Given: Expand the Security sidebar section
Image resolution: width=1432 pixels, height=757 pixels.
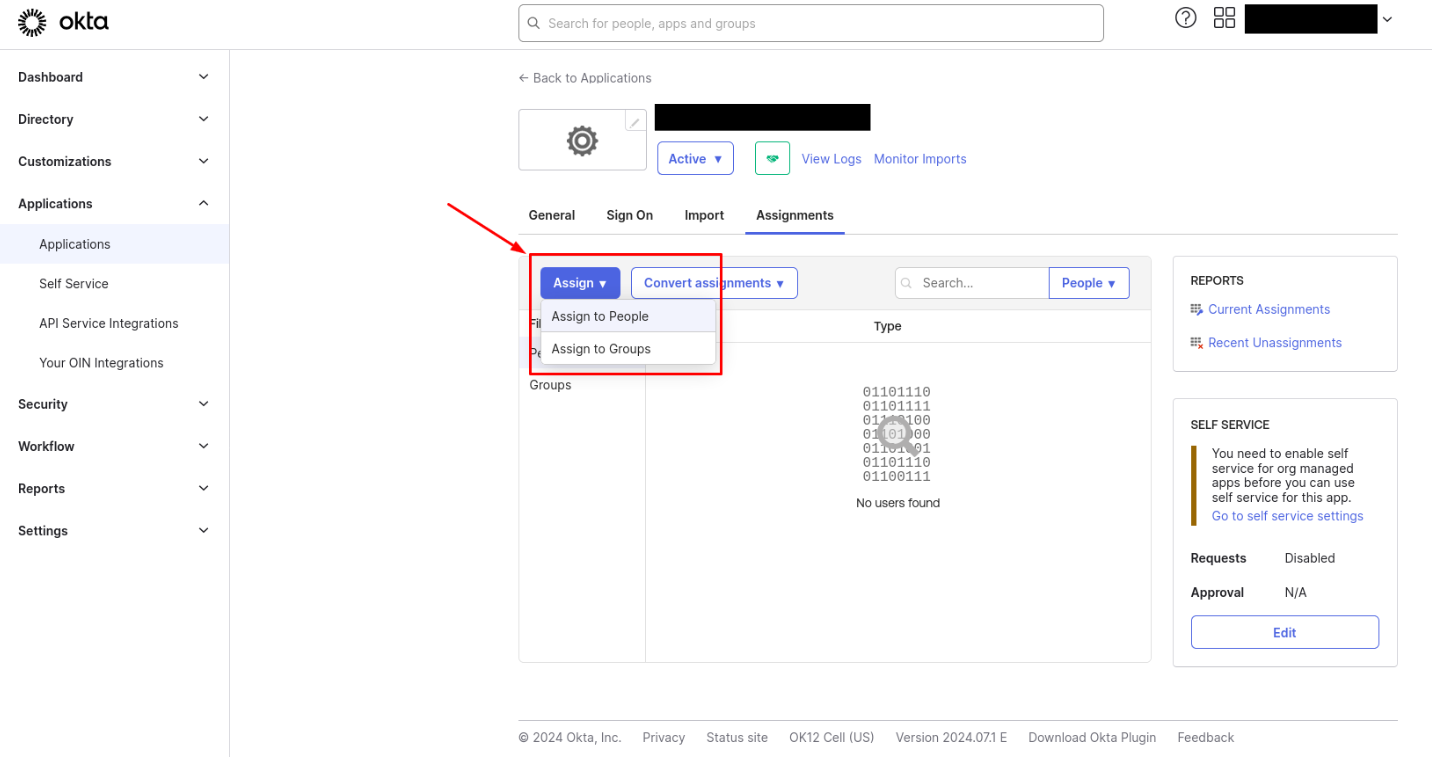Looking at the screenshot, I should [114, 404].
